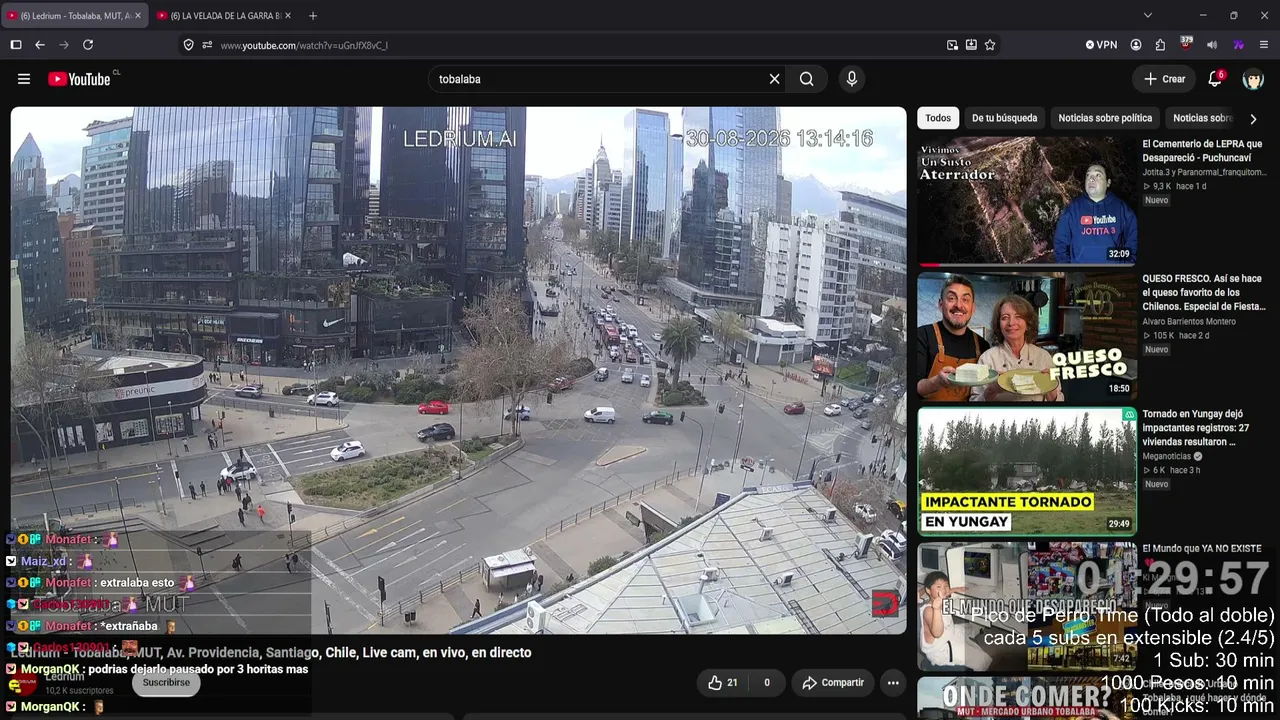The width and height of the screenshot is (1280, 720).
Task: Dislike the video
Action: (x=767, y=683)
